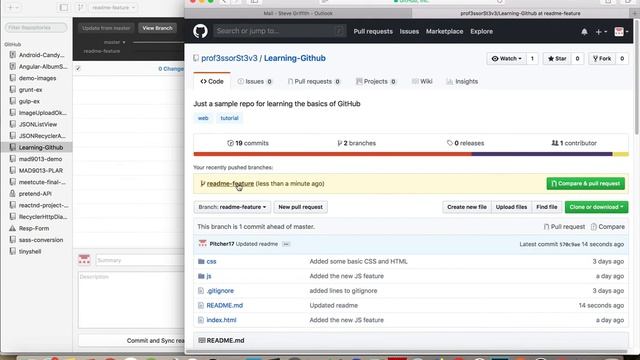Click the GitHub search field

pyautogui.click(x=280, y=31)
